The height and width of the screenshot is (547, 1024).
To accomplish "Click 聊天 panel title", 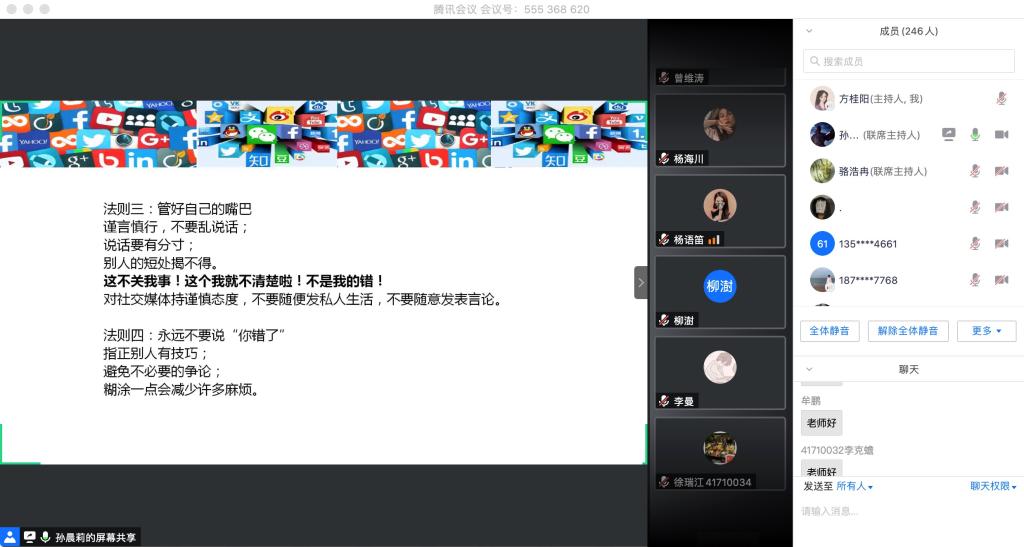I will [908, 369].
